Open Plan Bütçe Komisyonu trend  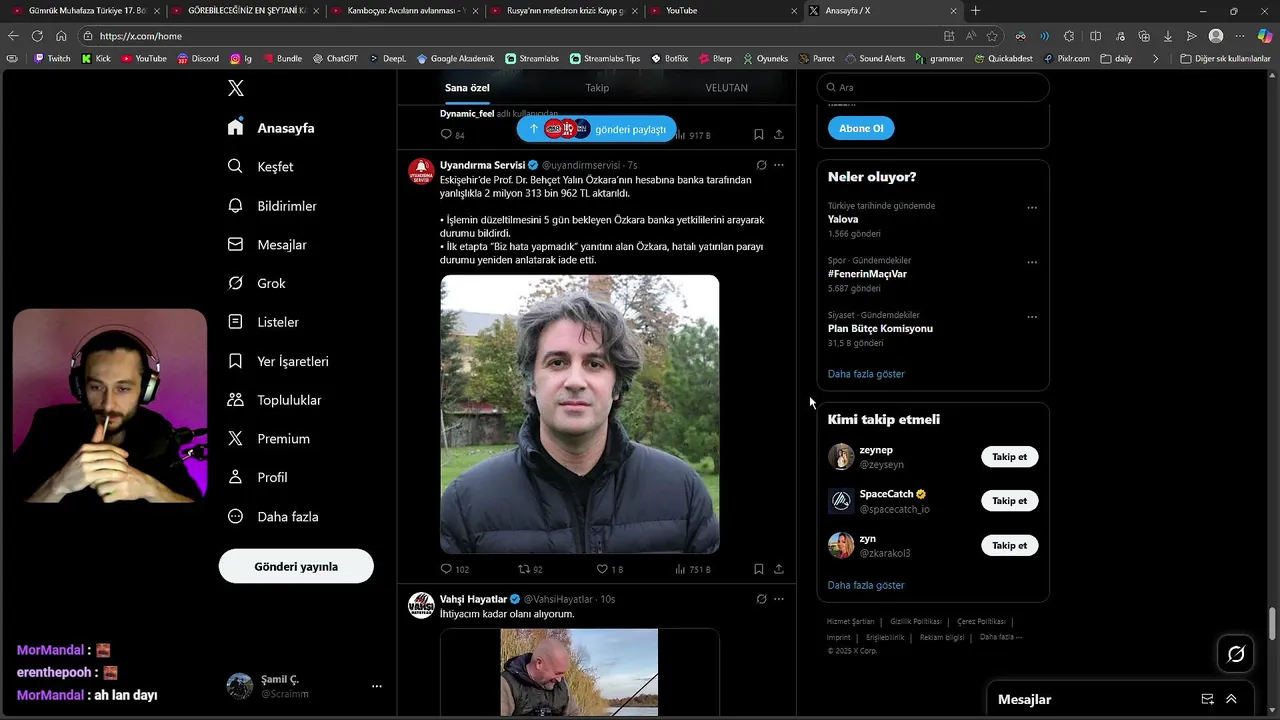[x=880, y=328]
